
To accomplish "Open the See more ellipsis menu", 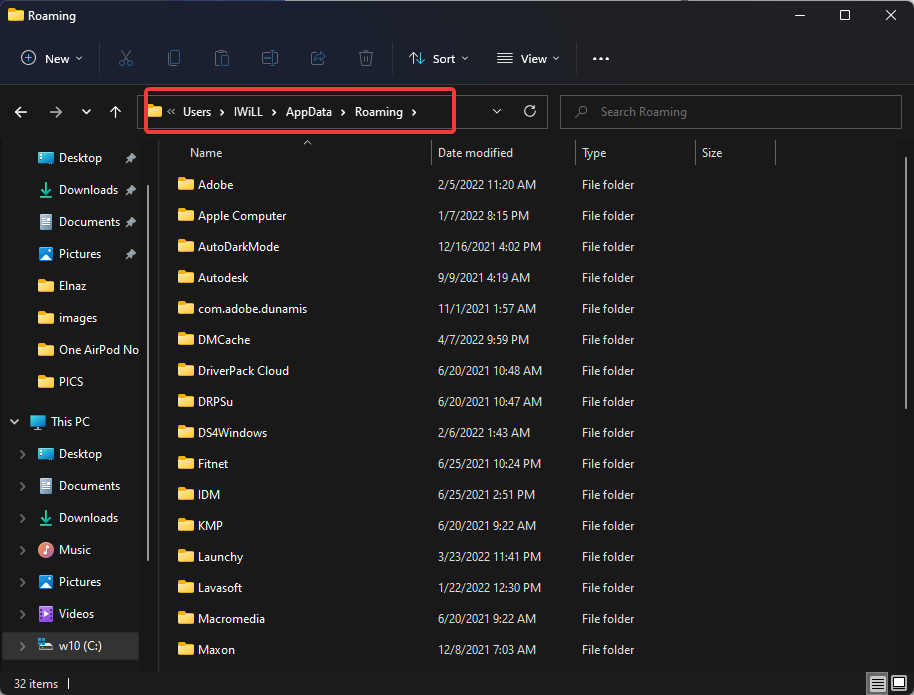I will pyautogui.click(x=601, y=58).
